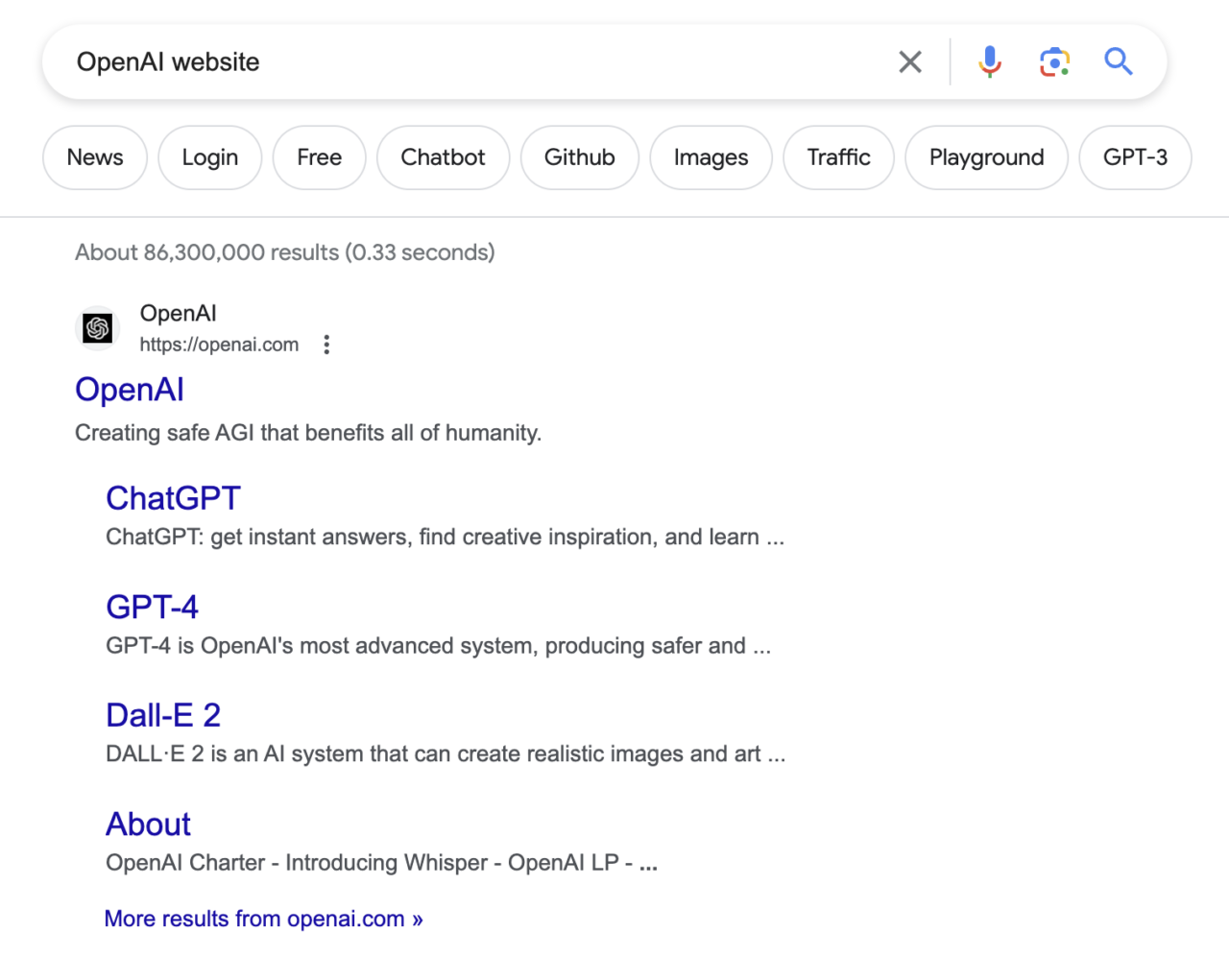Click the 'About 86,300,000 results' count text
The height and width of the screenshot is (980, 1229).
[285, 252]
